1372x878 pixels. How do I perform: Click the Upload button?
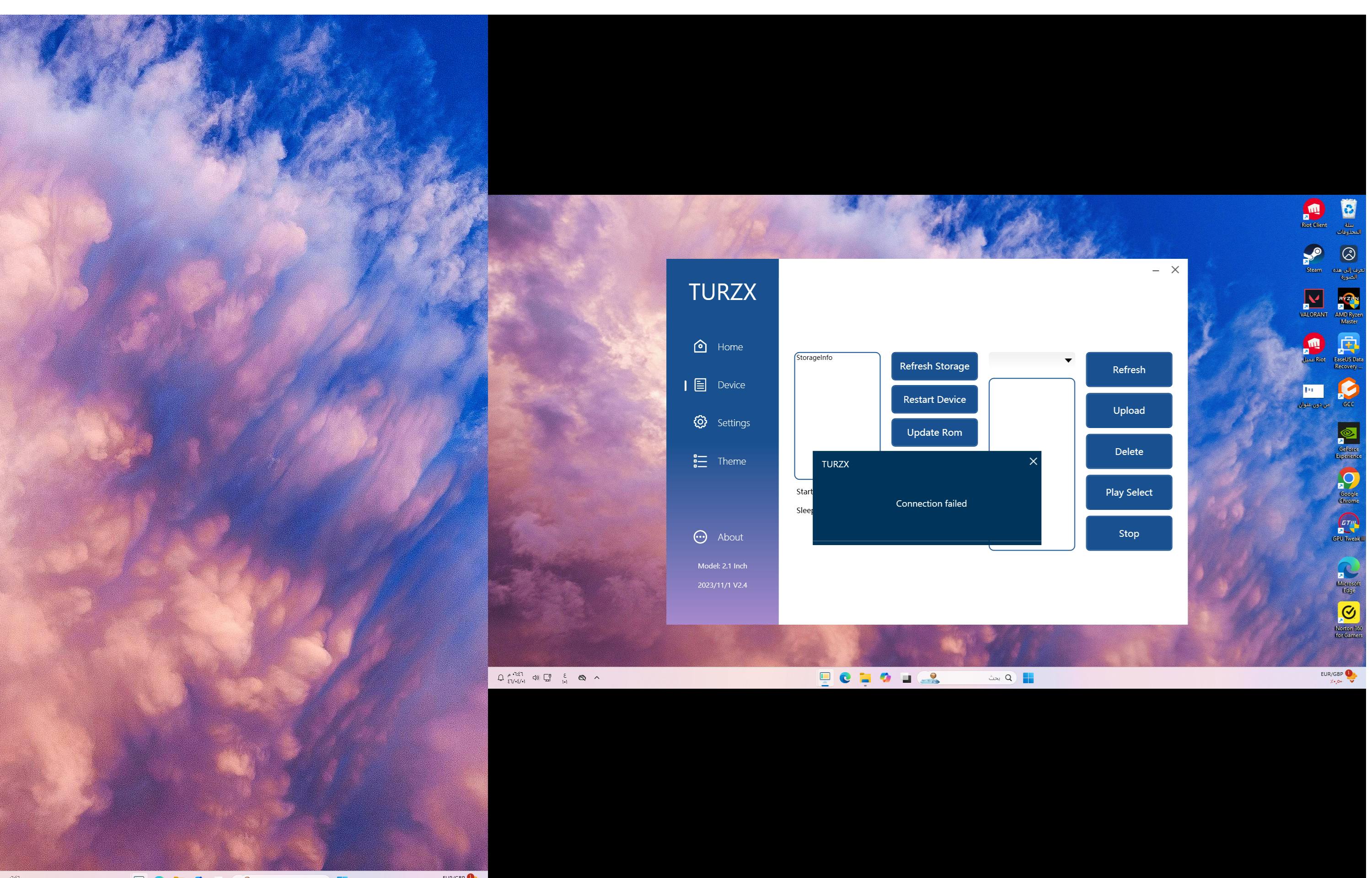click(1129, 411)
